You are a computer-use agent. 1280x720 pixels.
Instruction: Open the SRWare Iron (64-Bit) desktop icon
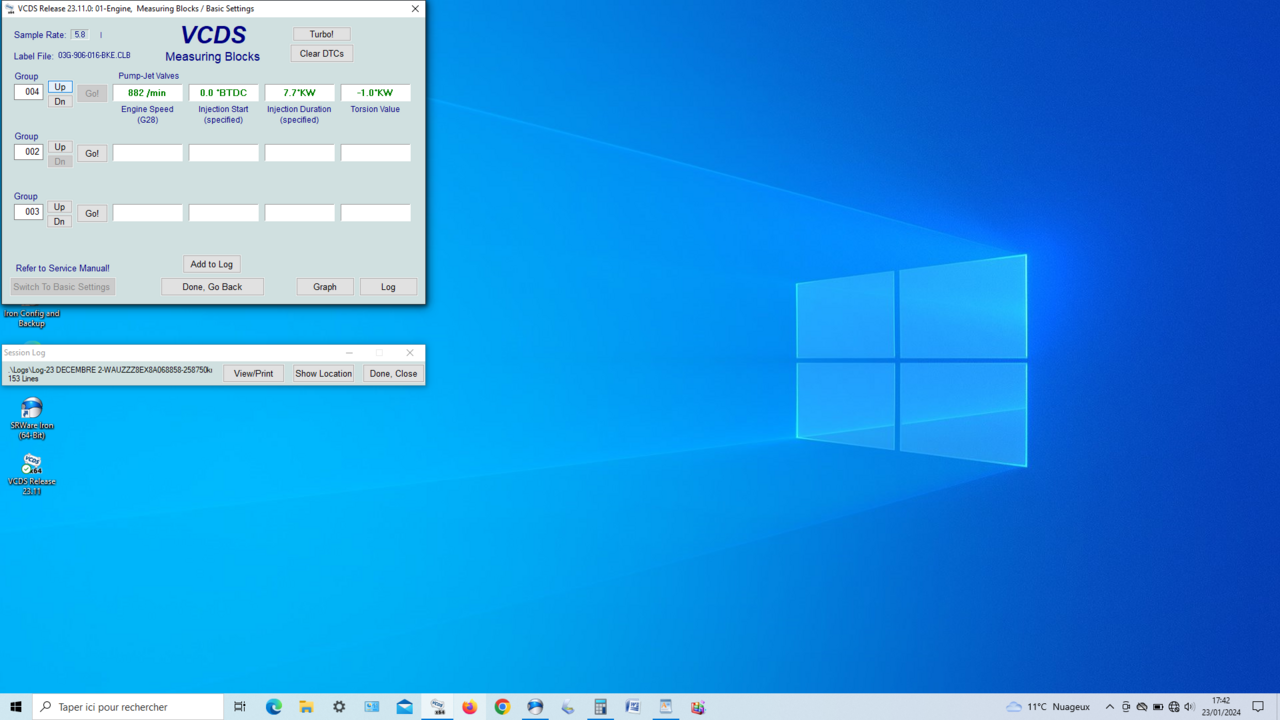pos(32,410)
